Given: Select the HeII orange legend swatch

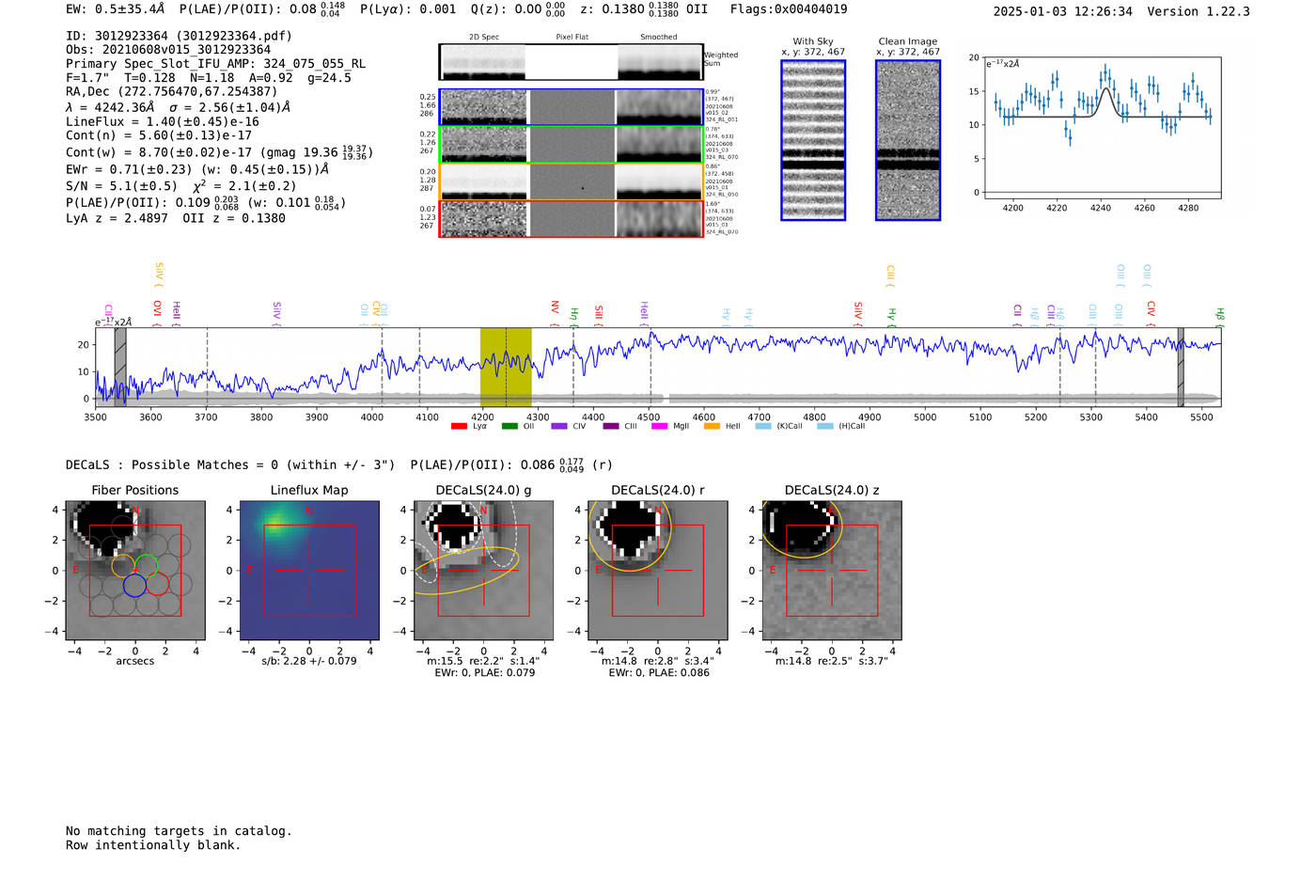Looking at the screenshot, I should [x=712, y=426].
